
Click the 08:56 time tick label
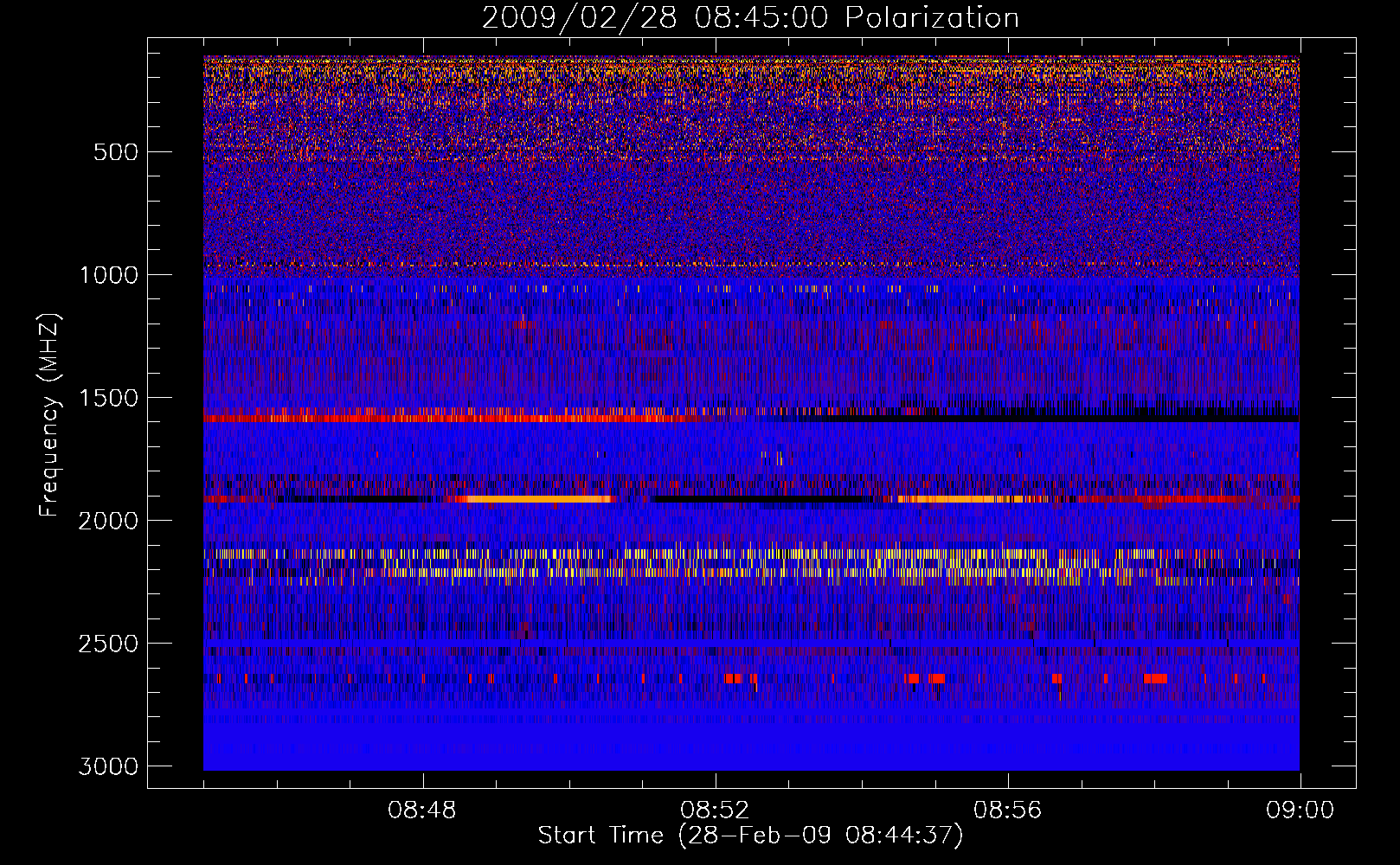(x=1007, y=811)
